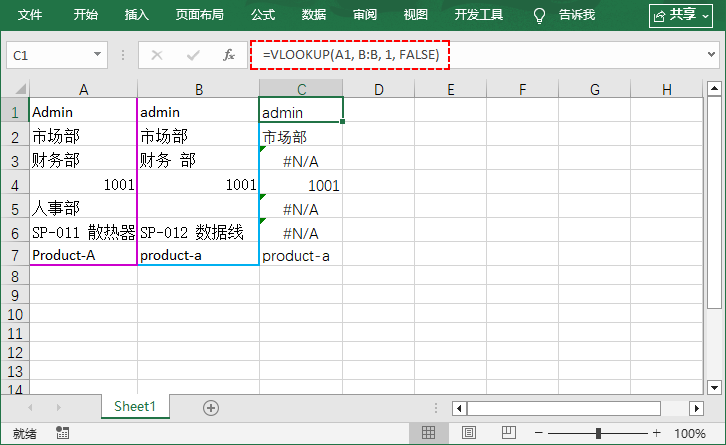Open the 开发工具 tab

(x=478, y=15)
